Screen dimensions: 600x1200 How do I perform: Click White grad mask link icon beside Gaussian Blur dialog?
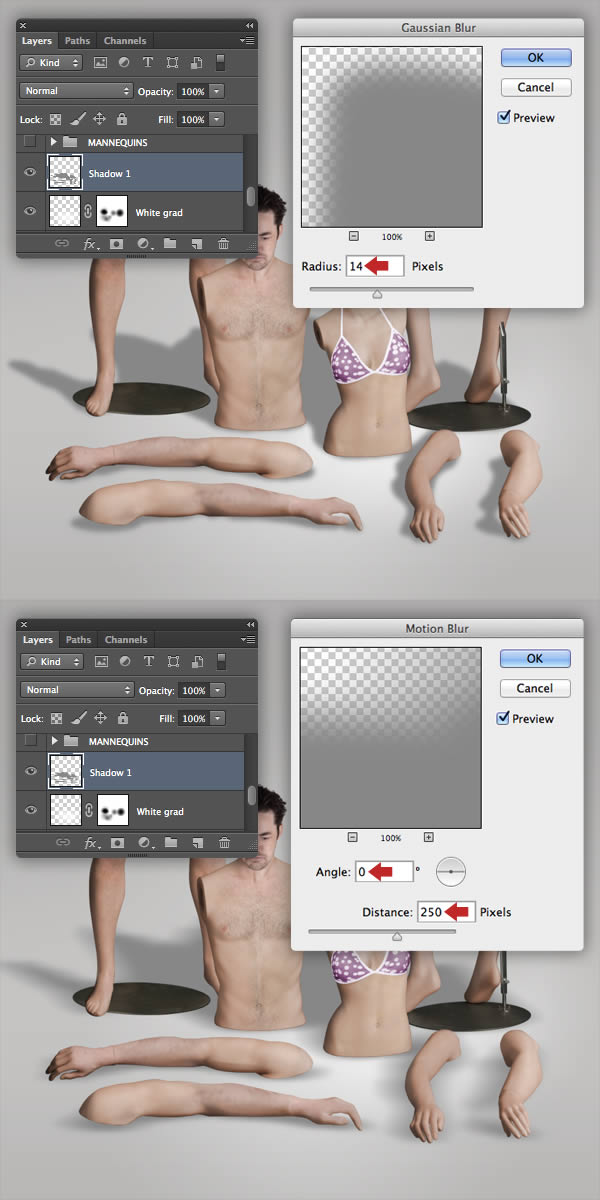tap(88, 212)
